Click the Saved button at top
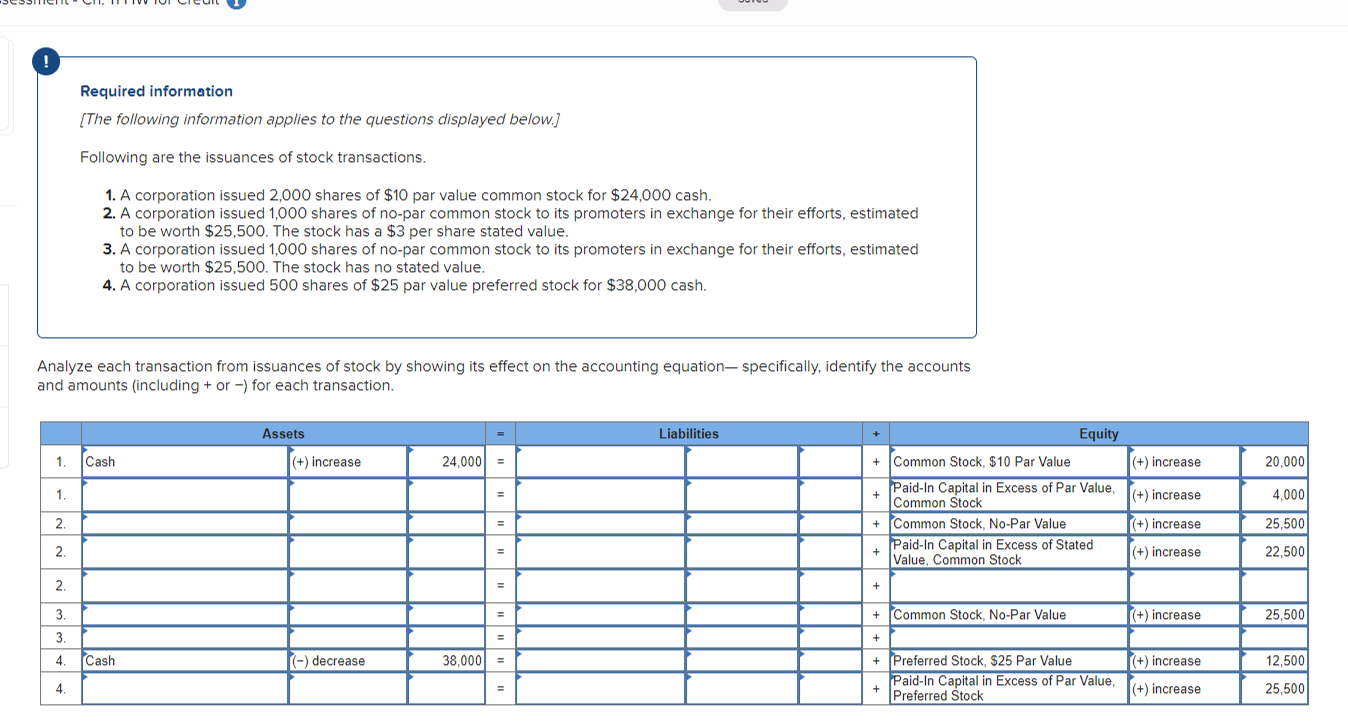This screenshot has width=1348, height=723. point(752,5)
